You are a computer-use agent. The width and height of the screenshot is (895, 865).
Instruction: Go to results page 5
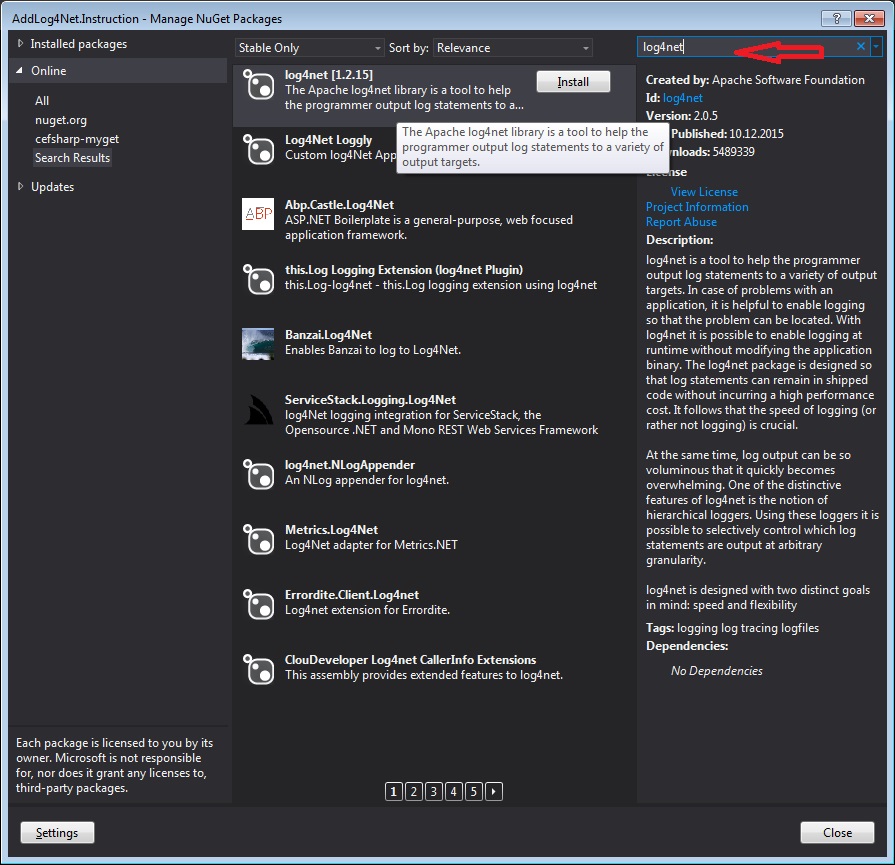coord(474,791)
